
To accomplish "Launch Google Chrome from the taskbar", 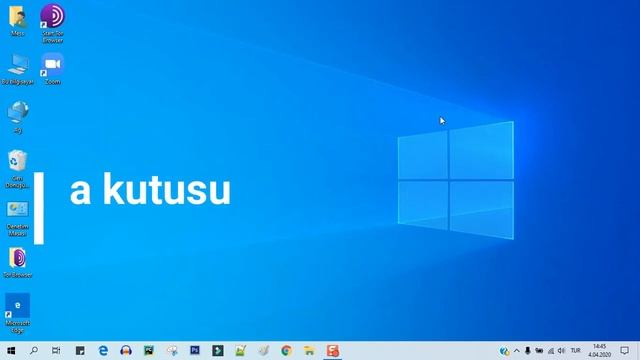I will [x=287, y=351].
